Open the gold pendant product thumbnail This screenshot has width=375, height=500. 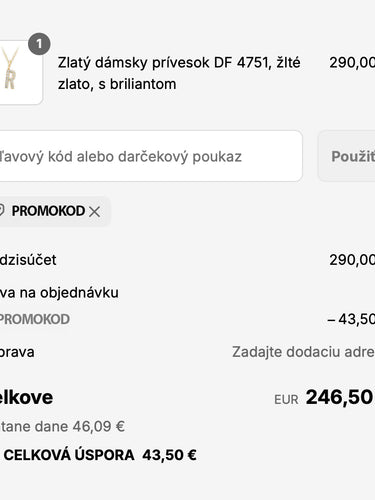coord(21,73)
